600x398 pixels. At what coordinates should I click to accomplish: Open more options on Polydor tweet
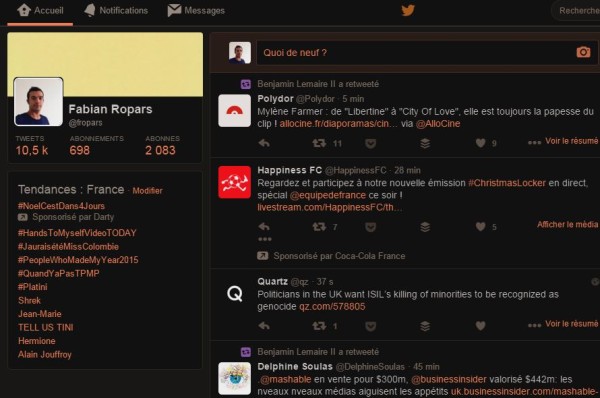click(x=534, y=143)
